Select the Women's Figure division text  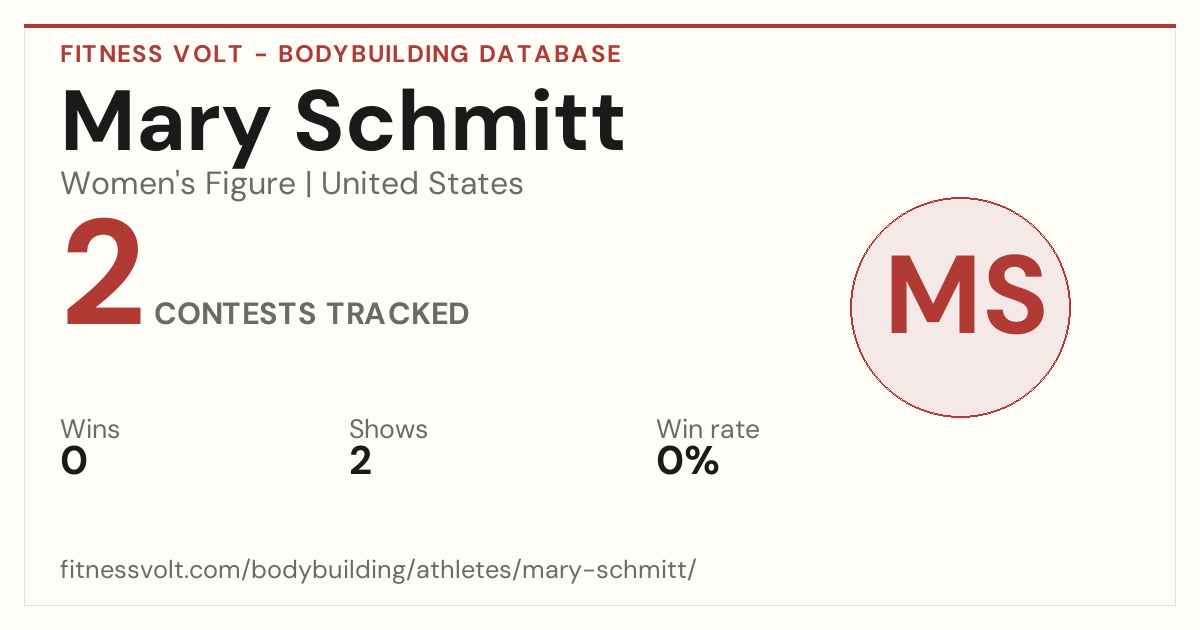(x=178, y=184)
